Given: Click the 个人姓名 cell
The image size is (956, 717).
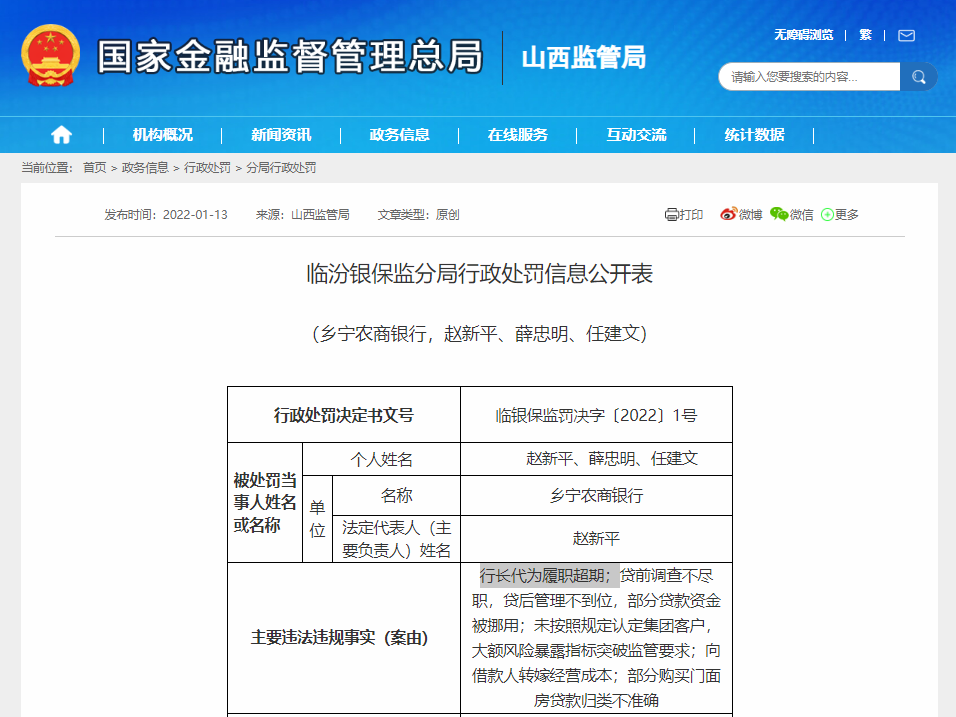Looking at the screenshot, I should pyautogui.click(x=381, y=459).
